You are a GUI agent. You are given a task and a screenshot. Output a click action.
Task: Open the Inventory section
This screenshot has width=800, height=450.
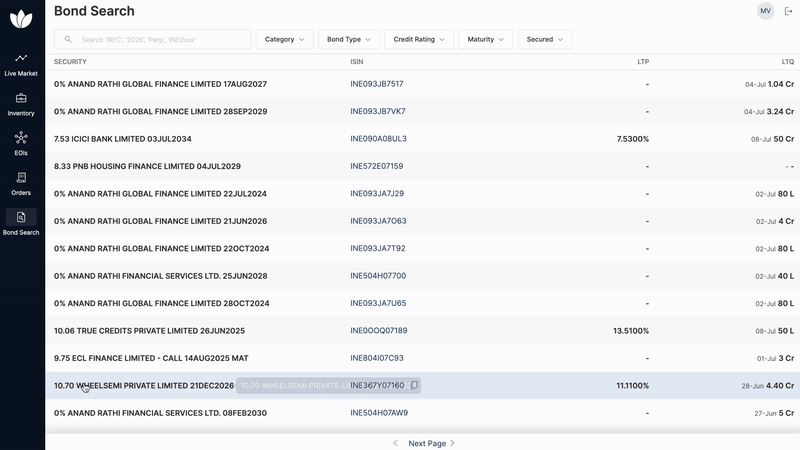click(21, 105)
